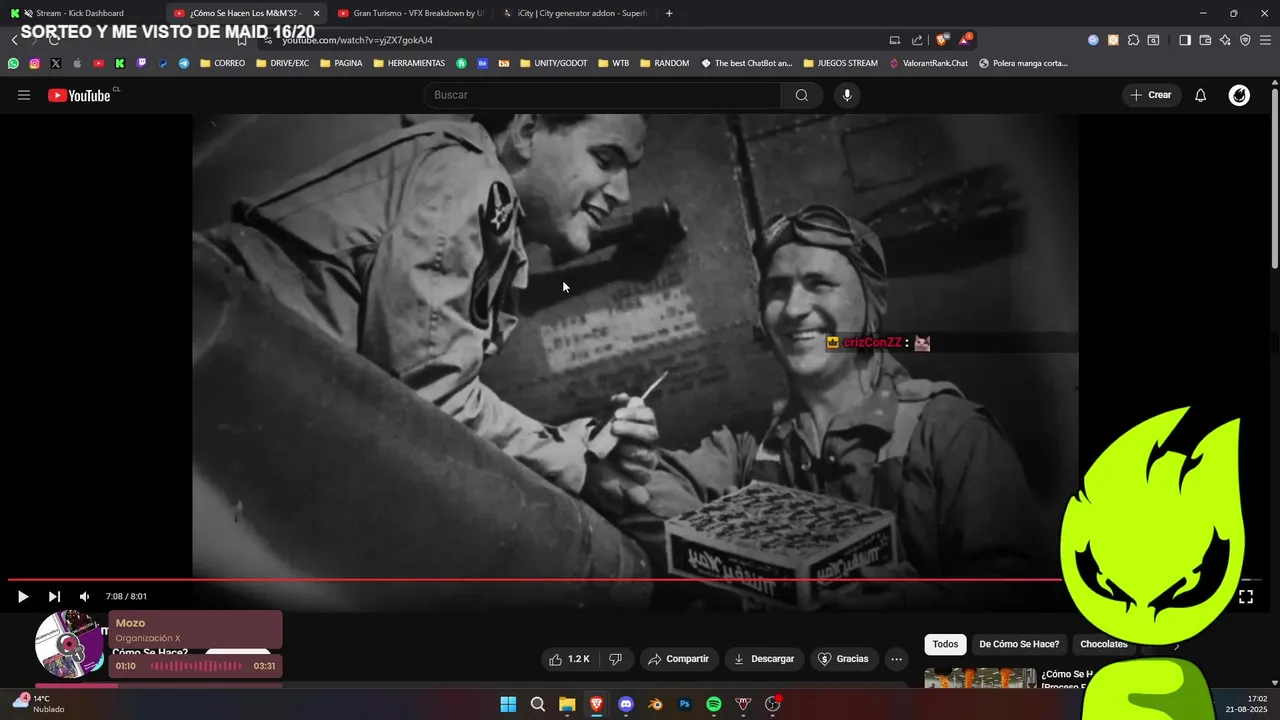Select the De Cómo Se Hace? chip
The image size is (1280, 720).
(1019, 644)
